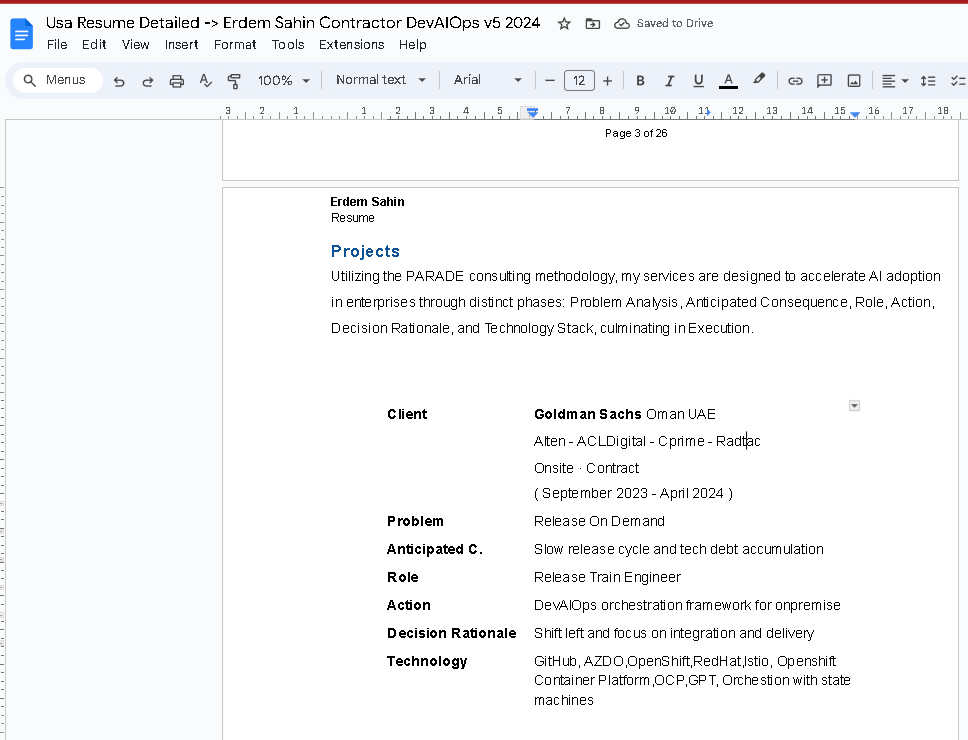Open the Tools menu
This screenshot has width=968, height=740.
(288, 44)
